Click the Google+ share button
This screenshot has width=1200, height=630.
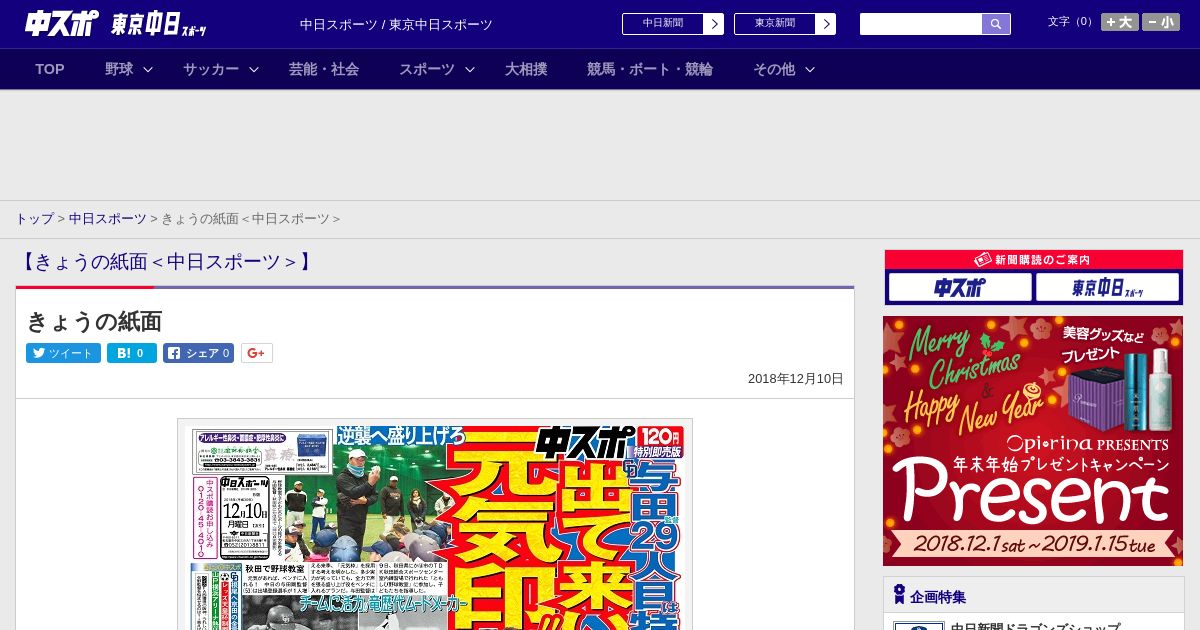[x=257, y=353]
